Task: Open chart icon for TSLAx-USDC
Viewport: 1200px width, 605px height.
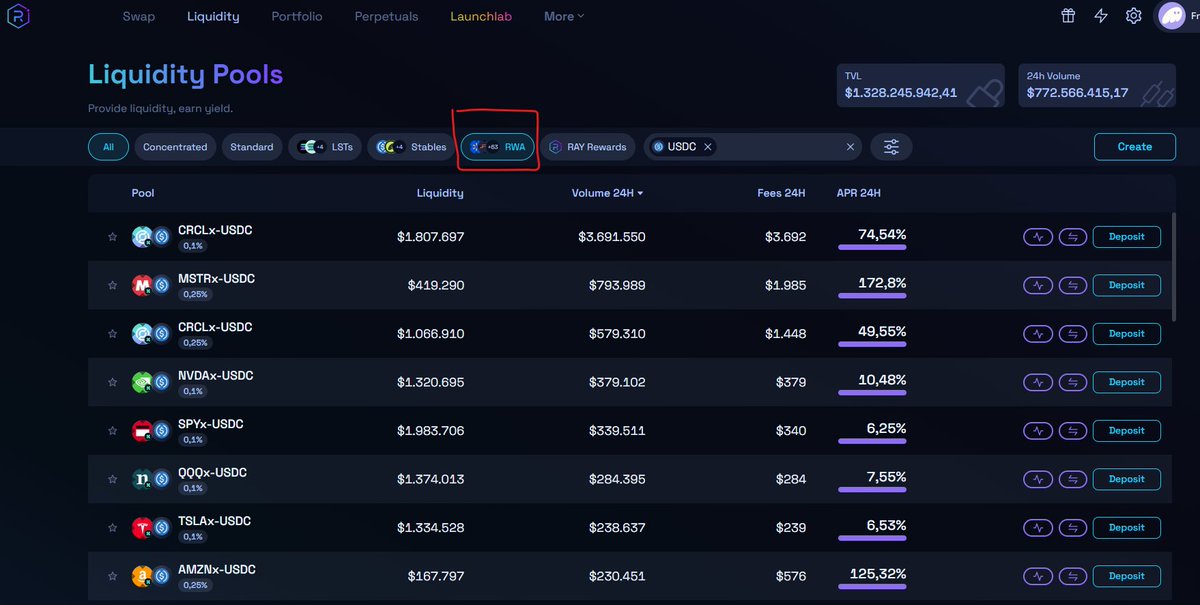Action: [x=1038, y=528]
